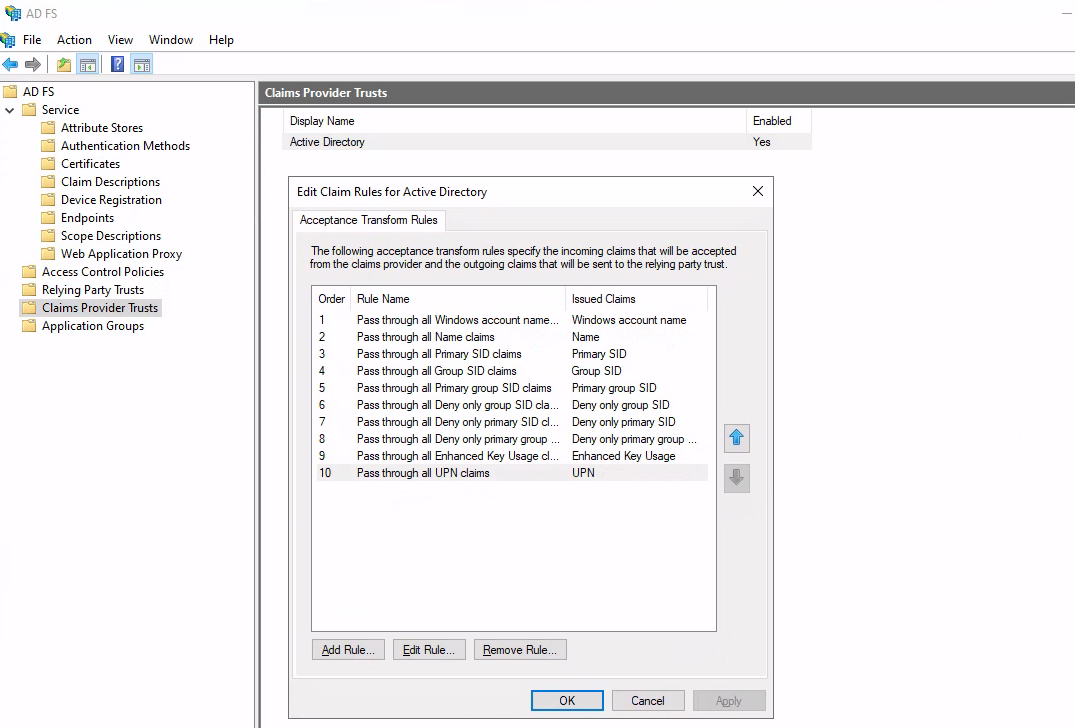Screen dimensions: 1075x728
Task: Click the Edit Rule button
Action: (429, 650)
